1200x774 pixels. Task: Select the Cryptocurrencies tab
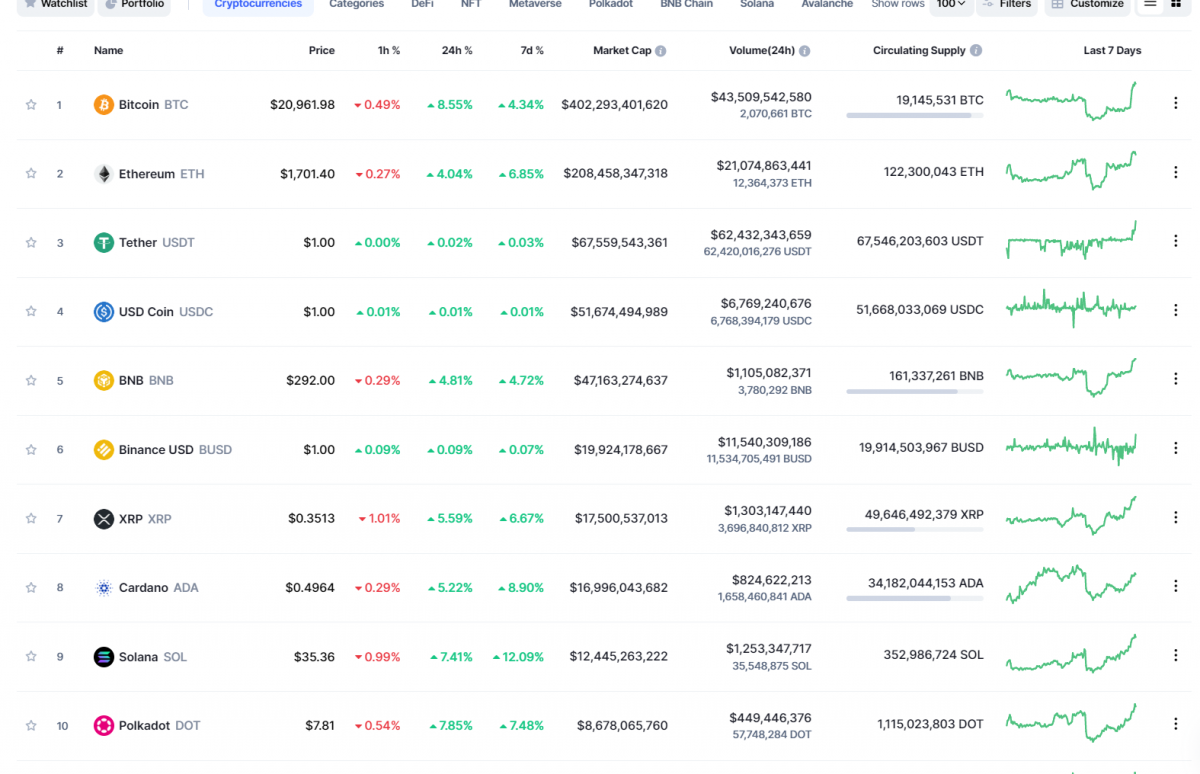[x=258, y=5]
